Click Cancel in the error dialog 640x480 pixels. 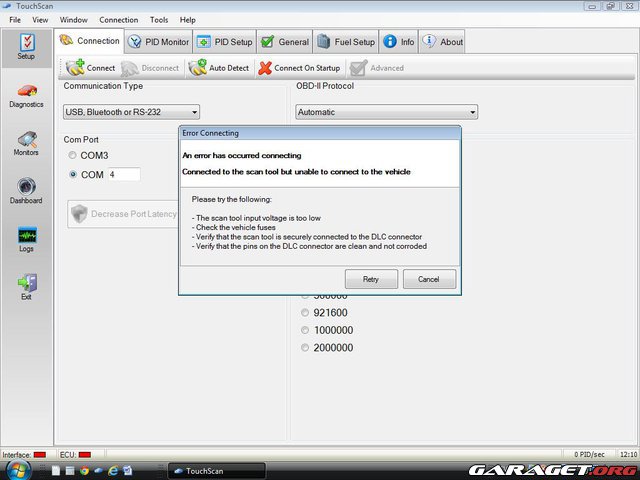pyautogui.click(x=429, y=279)
